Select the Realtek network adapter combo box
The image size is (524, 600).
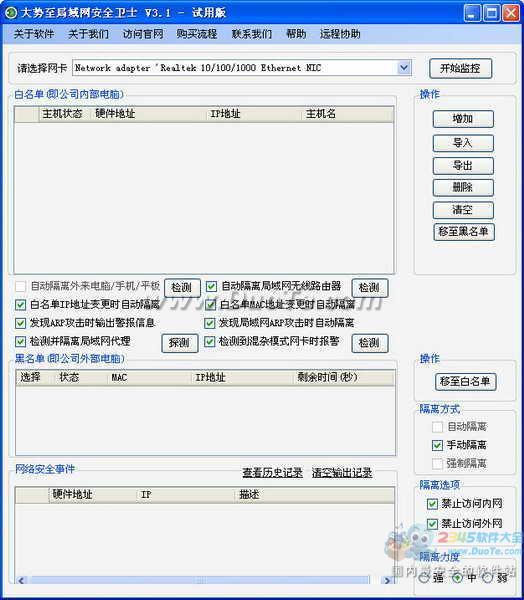pos(242,68)
